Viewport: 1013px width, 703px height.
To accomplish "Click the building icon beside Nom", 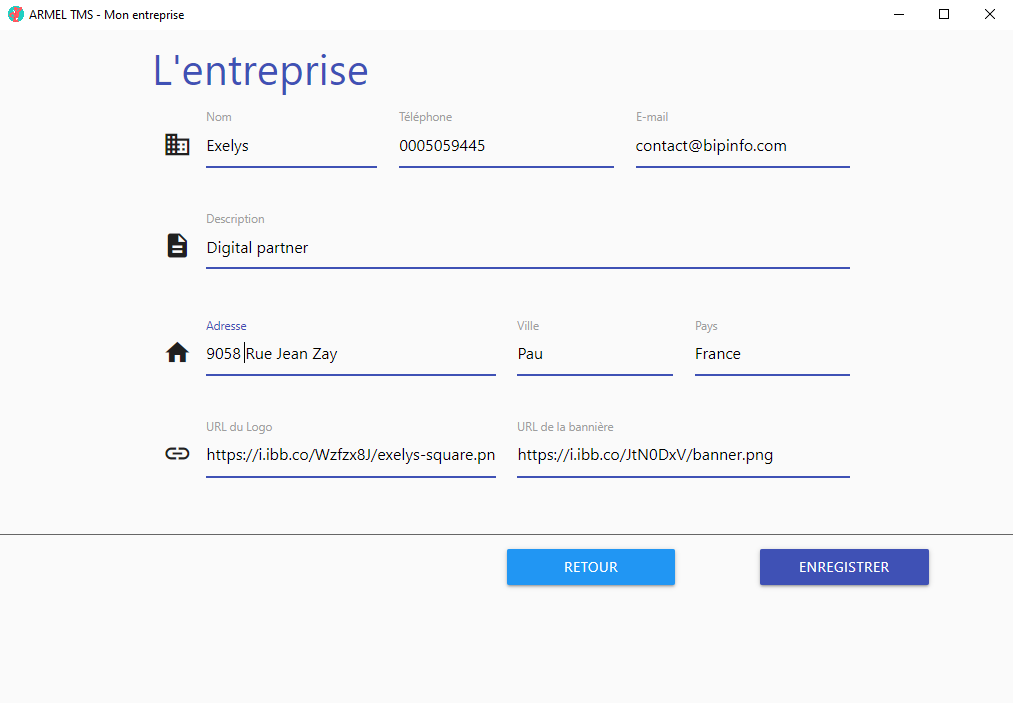I will (177, 145).
